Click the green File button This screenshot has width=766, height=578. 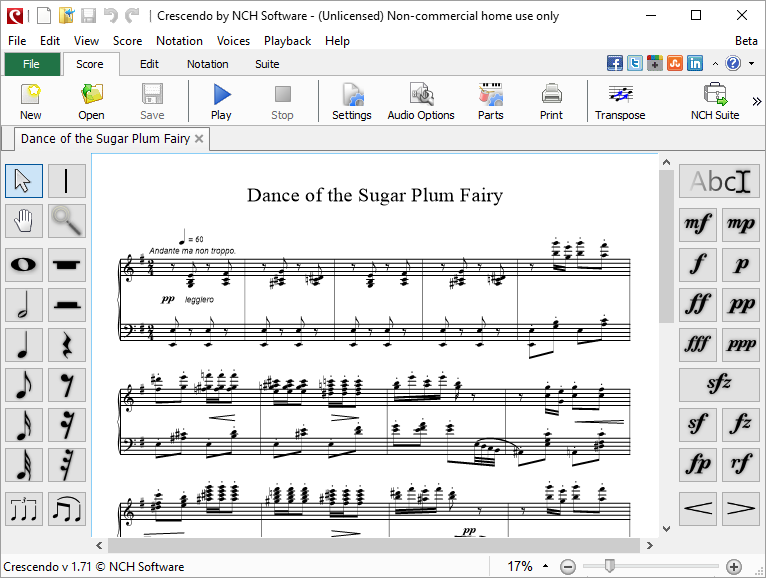pos(31,64)
